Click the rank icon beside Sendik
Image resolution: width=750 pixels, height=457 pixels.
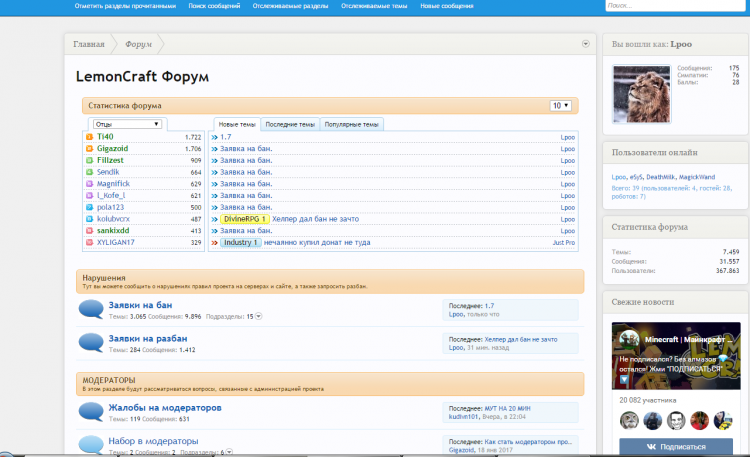click(x=89, y=172)
